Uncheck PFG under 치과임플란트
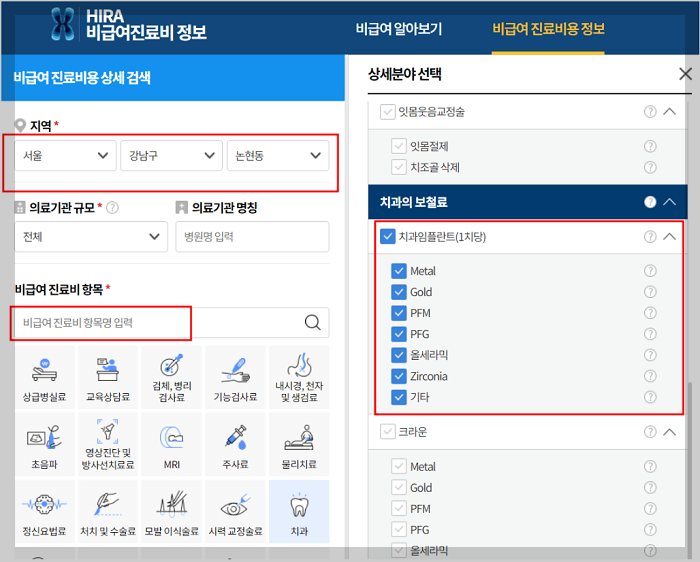Screen dimensions: 700x562 tap(399, 334)
